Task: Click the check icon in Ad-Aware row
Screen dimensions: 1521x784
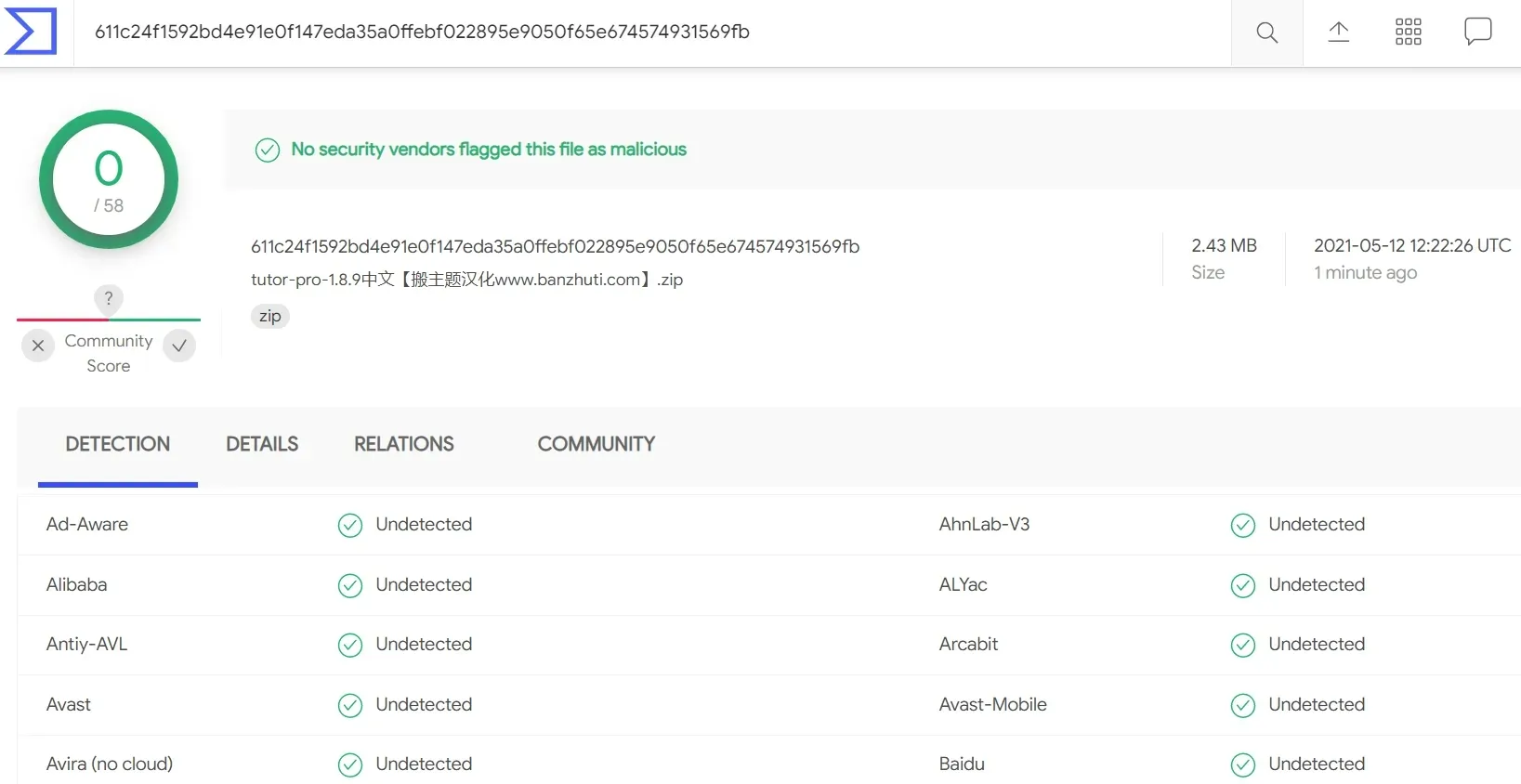Action: [350, 526]
